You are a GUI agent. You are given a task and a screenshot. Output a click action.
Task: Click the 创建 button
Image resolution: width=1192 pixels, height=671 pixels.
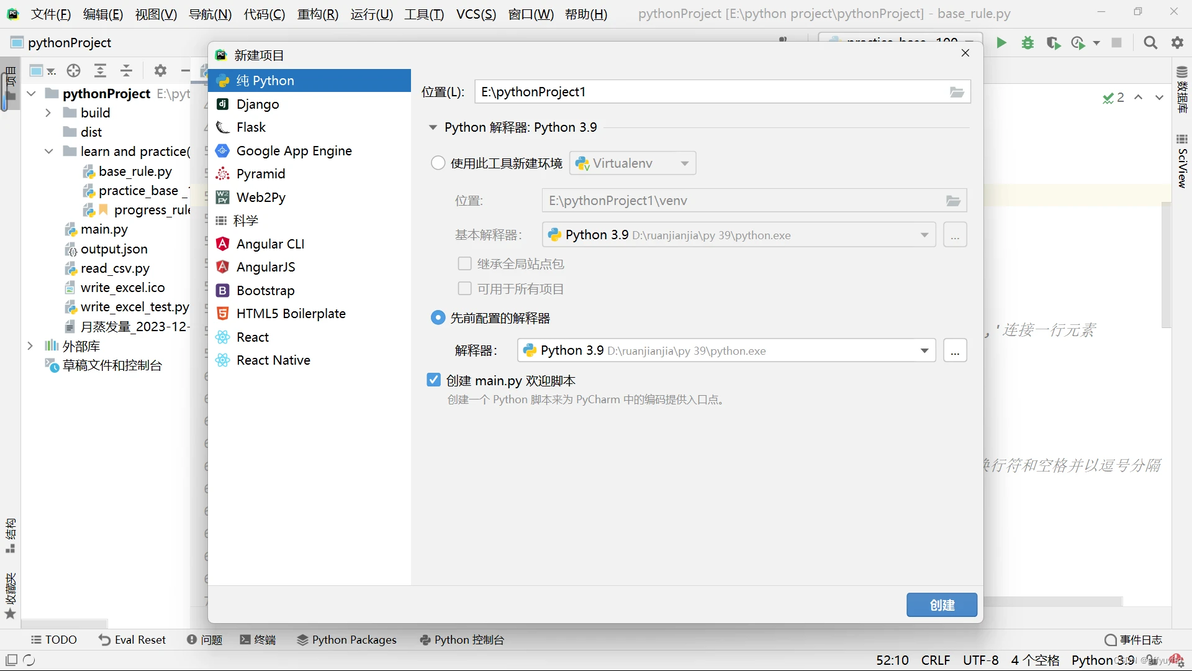[942, 605]
